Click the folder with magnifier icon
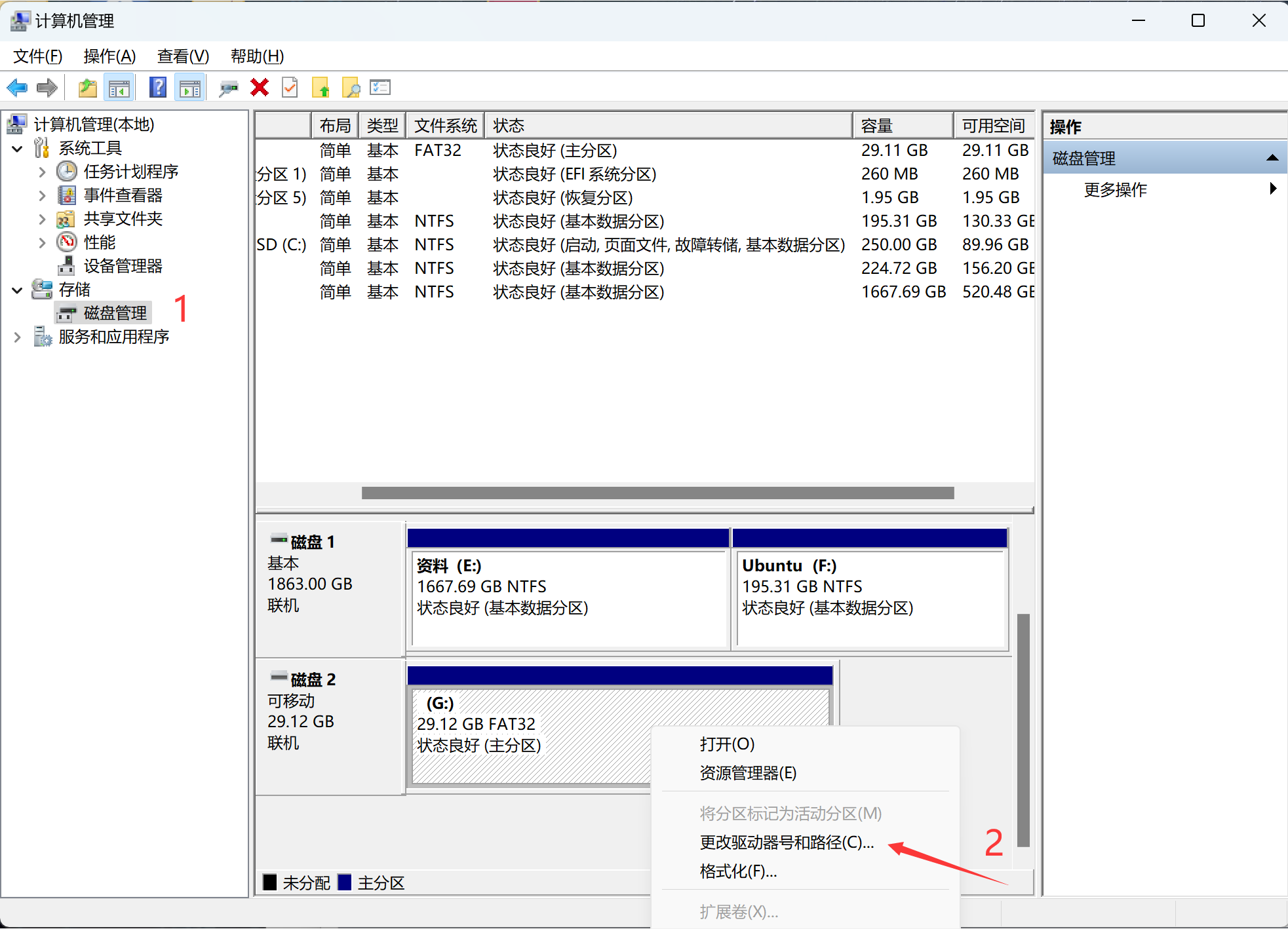The width and height of the screenshot is (1288, 929). pyautogui.click(x=351, y=88)
